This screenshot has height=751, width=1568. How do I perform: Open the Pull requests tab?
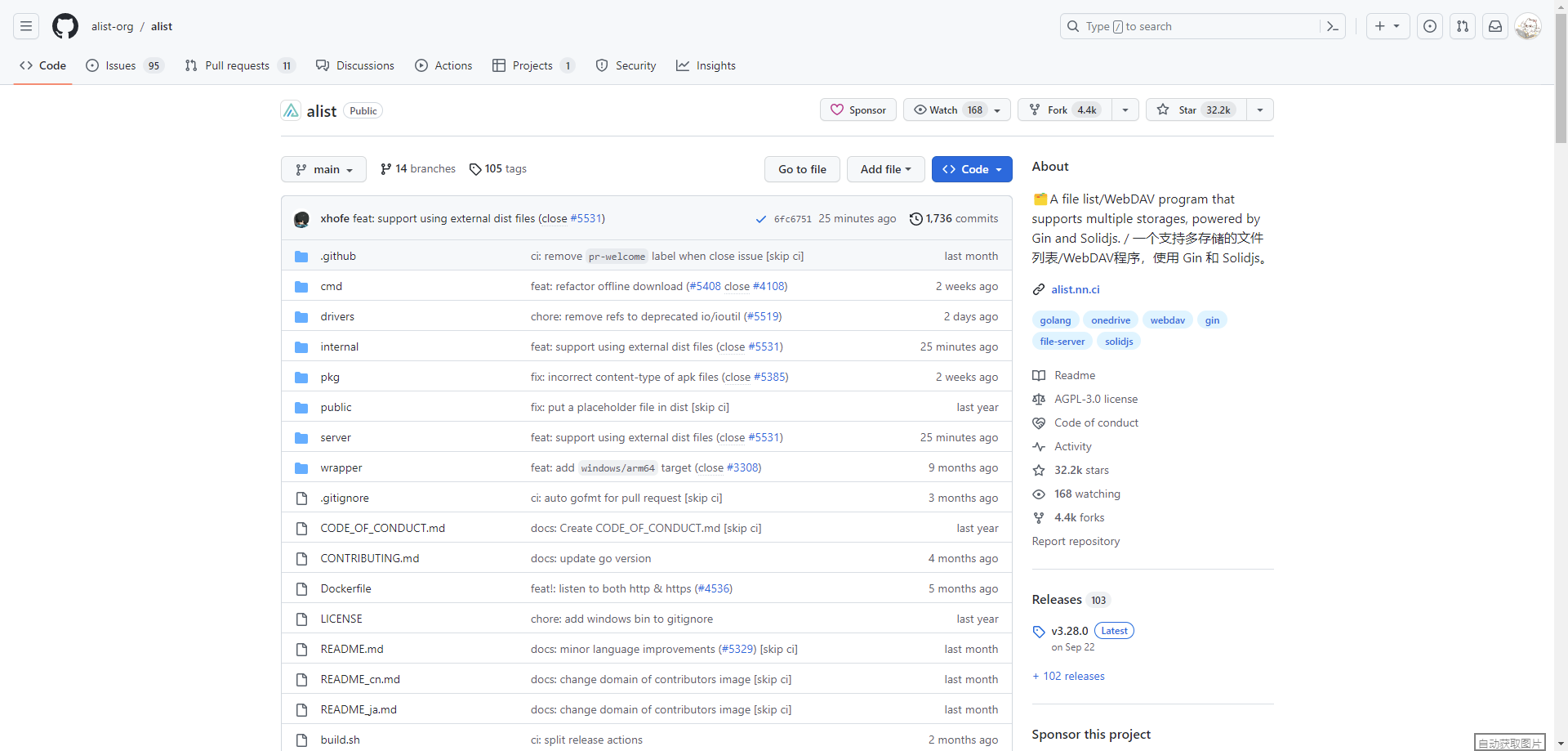pos(239,65)
